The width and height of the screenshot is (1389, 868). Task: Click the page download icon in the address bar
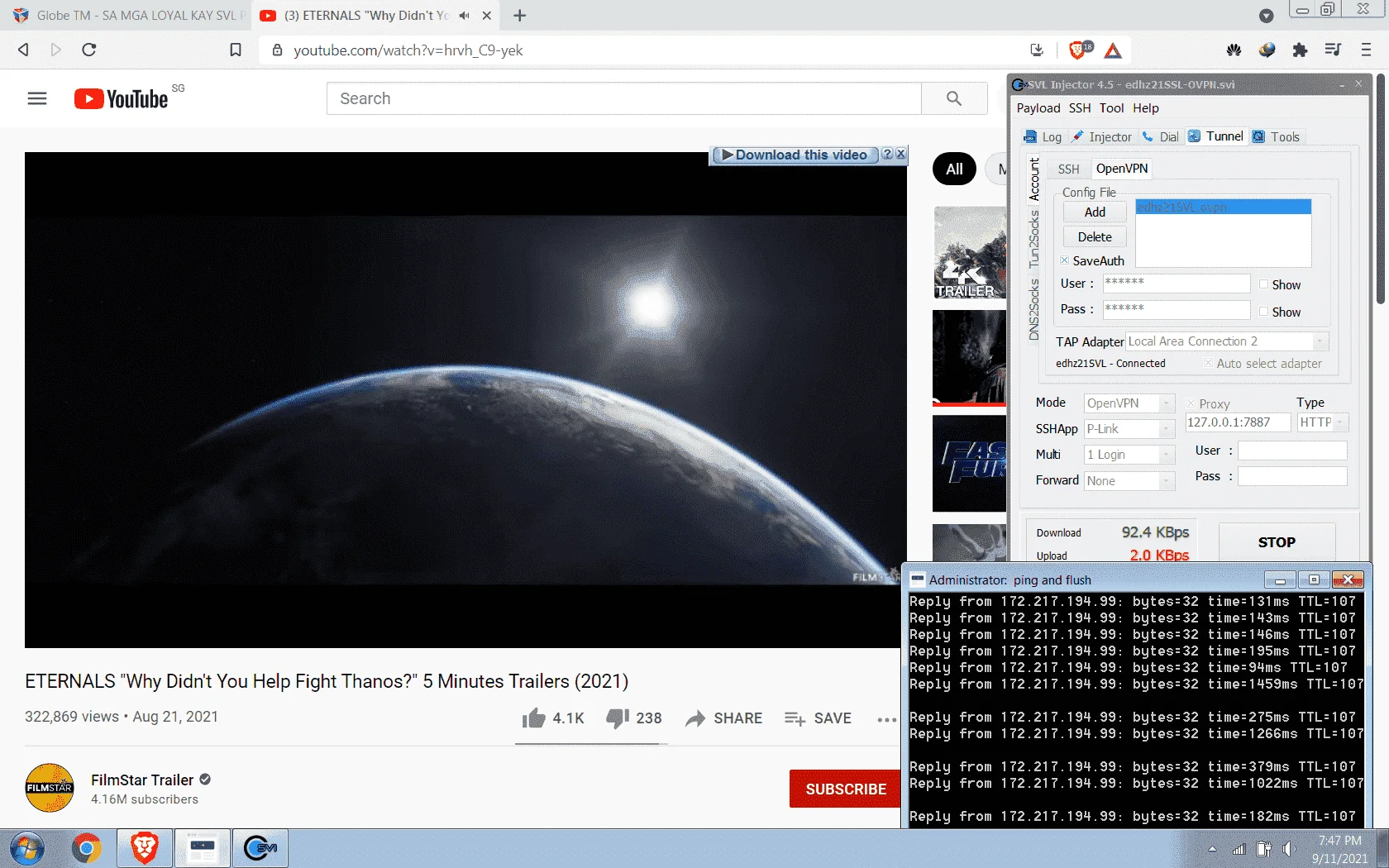click(1037, 50)
